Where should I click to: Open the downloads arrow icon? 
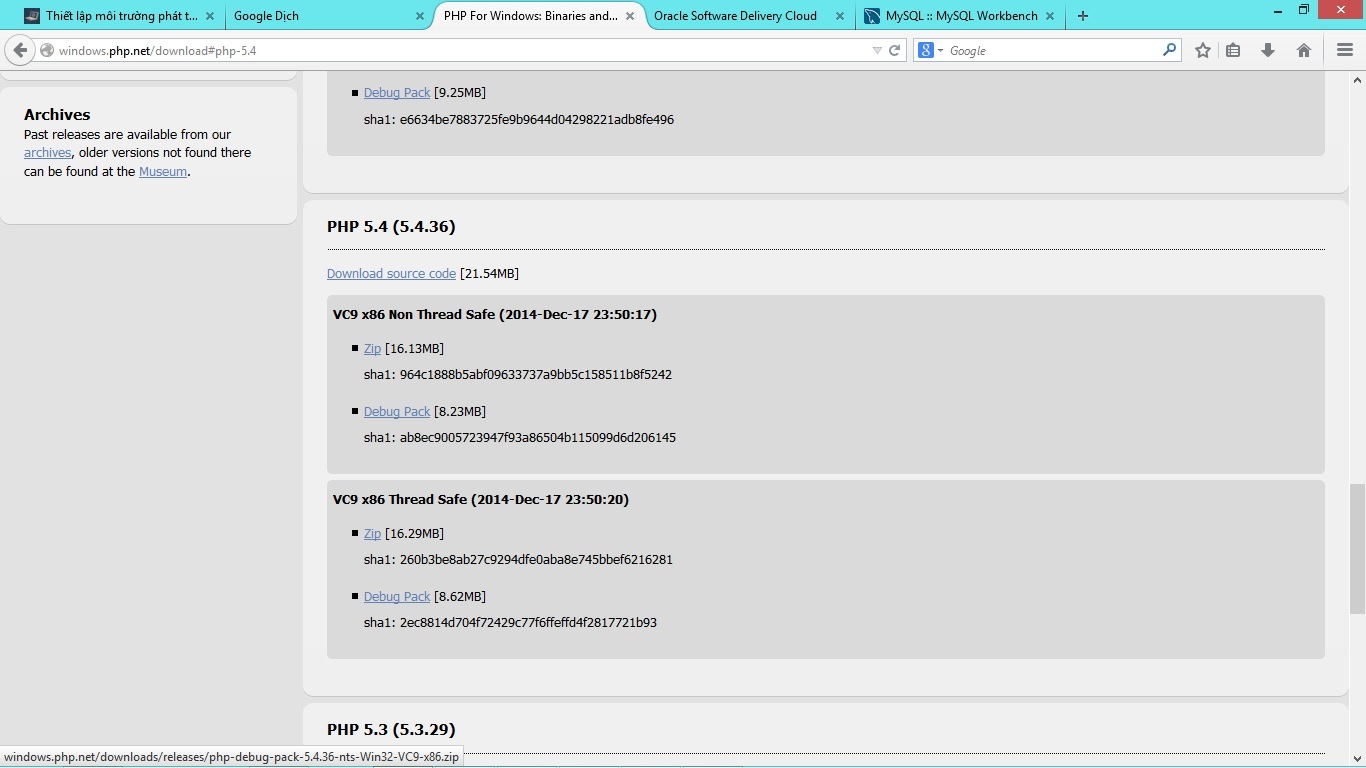(1268, 50)
